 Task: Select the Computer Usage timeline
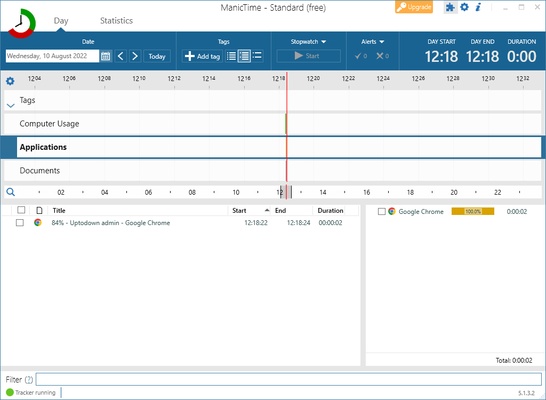point(273,124)
